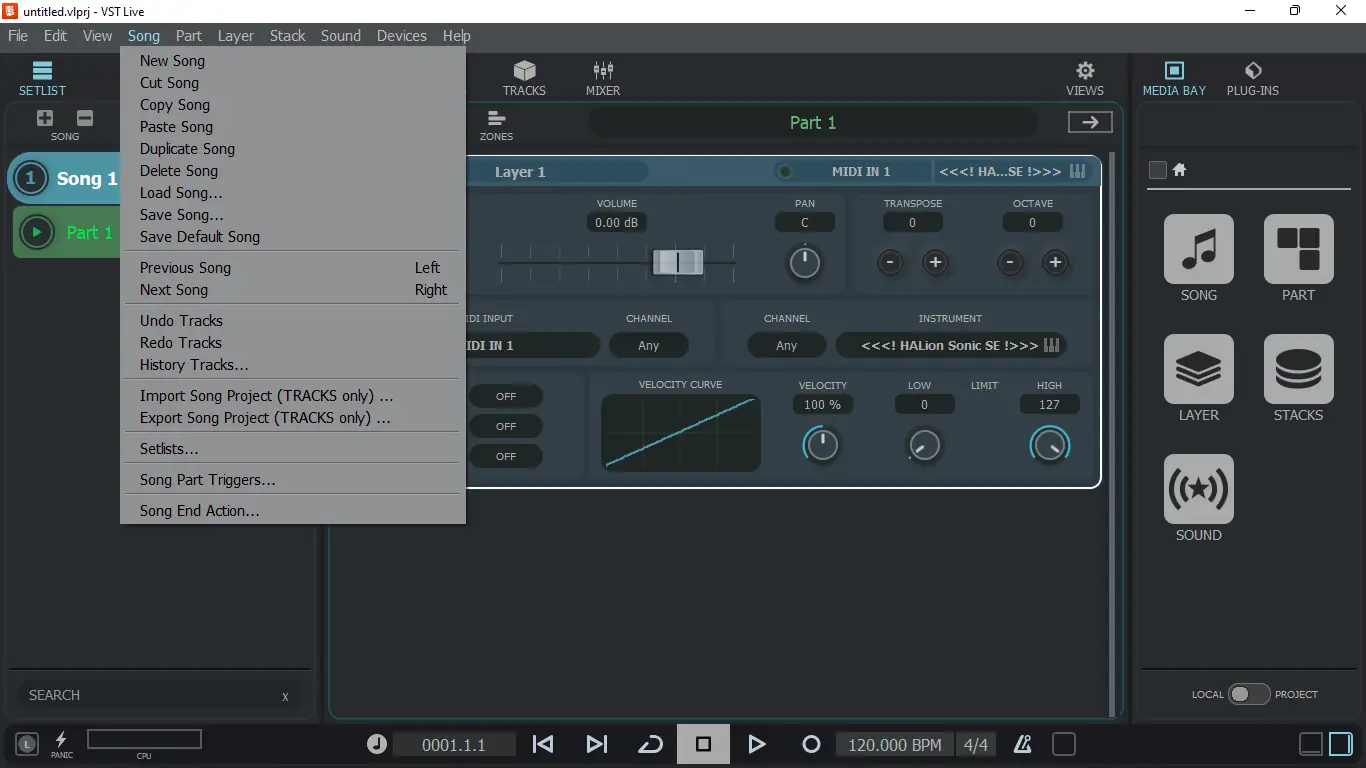Toggle the metronome click icon
Screen dimensions: 1366x768
pyautogui.click(x=1022, y=744)
